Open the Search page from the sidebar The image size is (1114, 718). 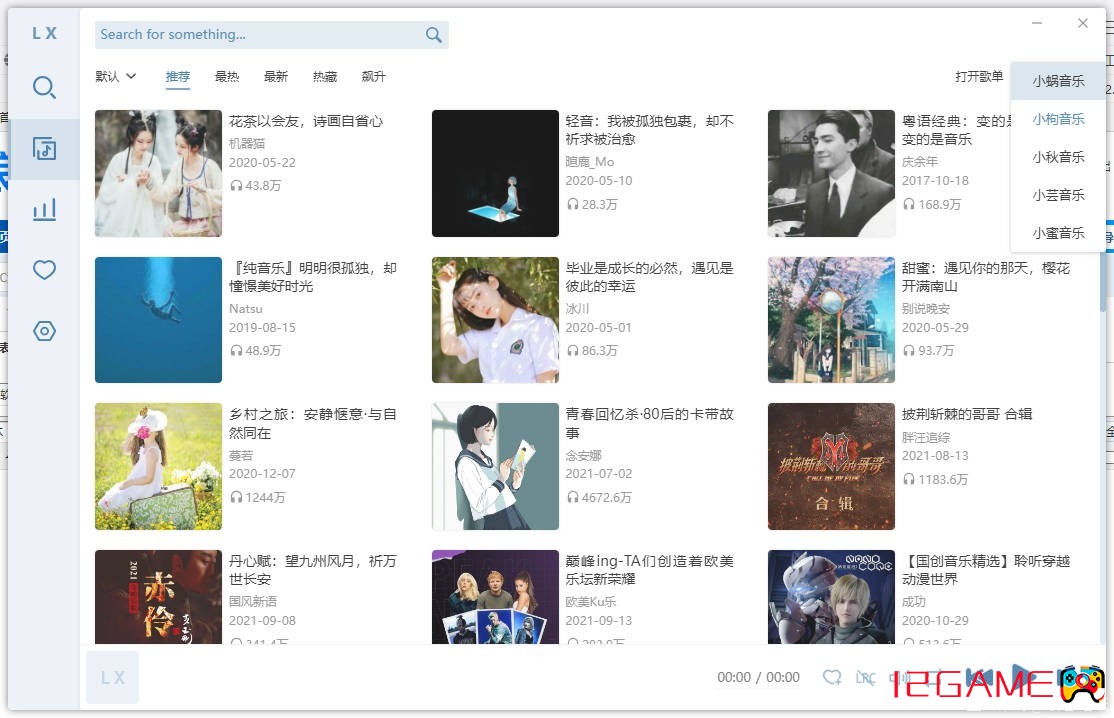pyautogui.click(x=44, y=88)
